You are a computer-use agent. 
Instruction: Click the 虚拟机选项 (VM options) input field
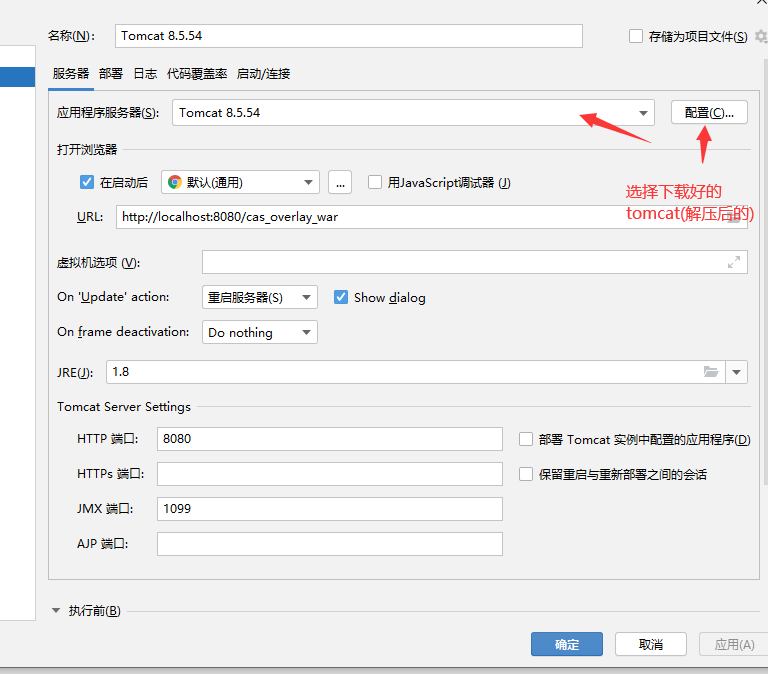(475, 262)
